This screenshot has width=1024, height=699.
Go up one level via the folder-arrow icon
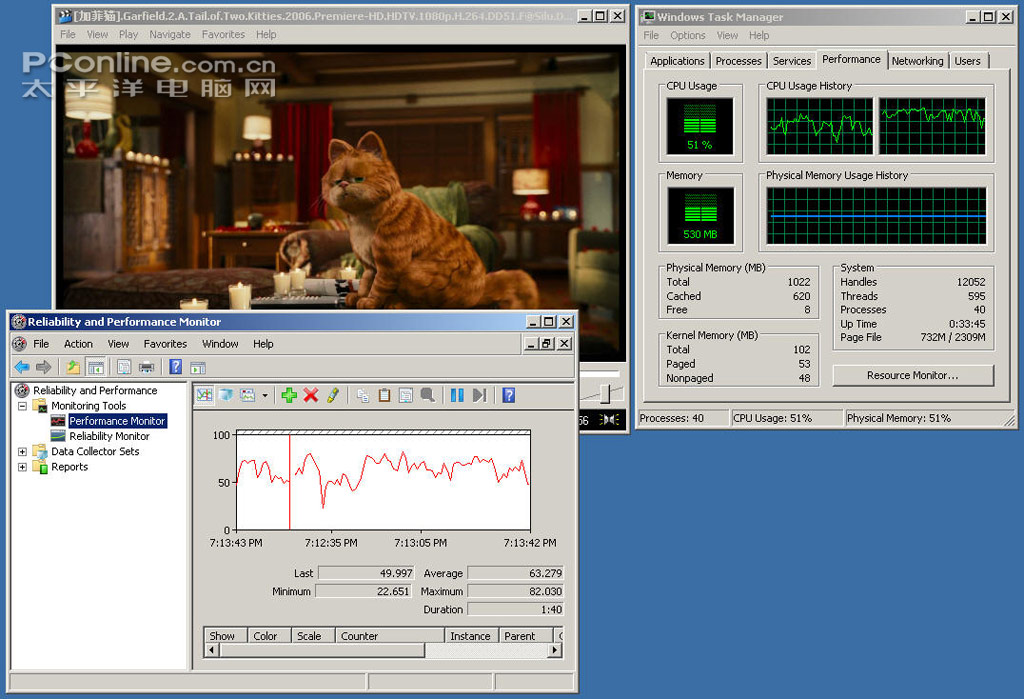[x=73, y=367]
